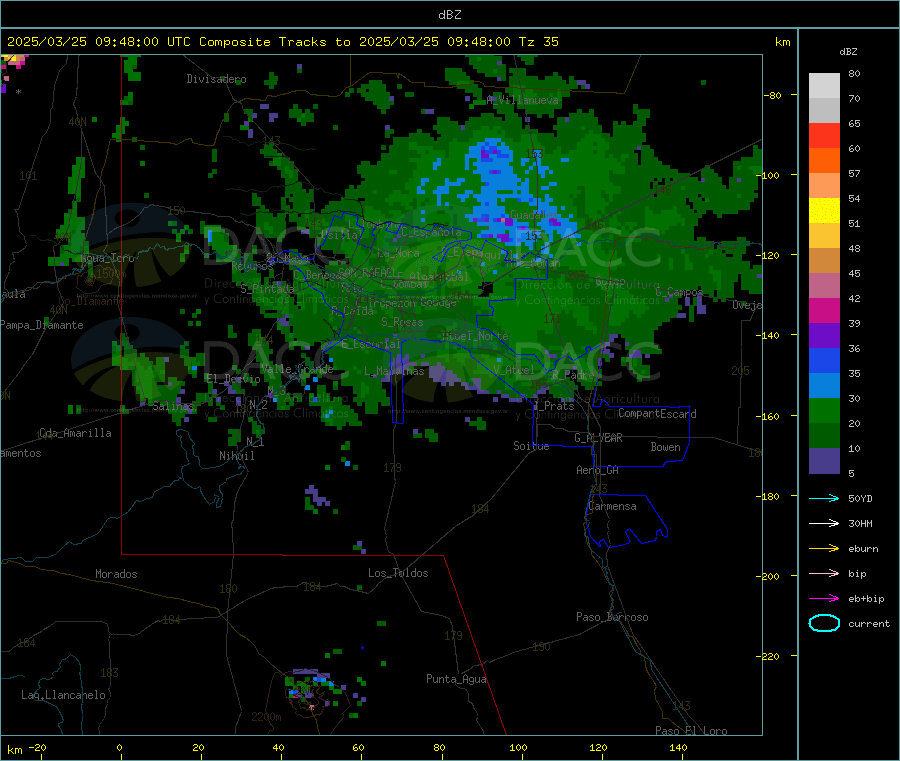900x761 pixels.
Task: Click the 'Los_Toldos' map label
Action: pos(398,573)
